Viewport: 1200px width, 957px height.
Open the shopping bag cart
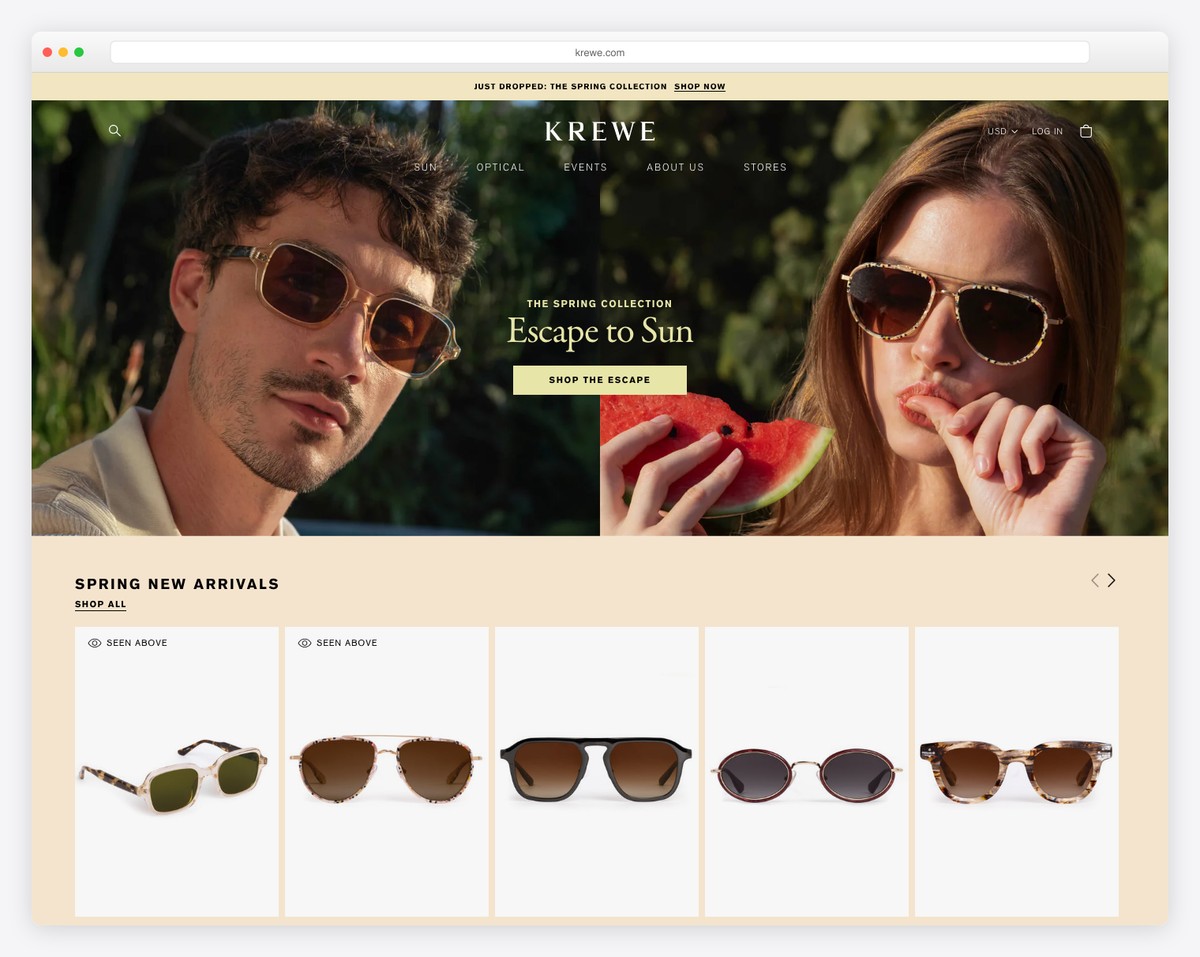click(1086, 130)
